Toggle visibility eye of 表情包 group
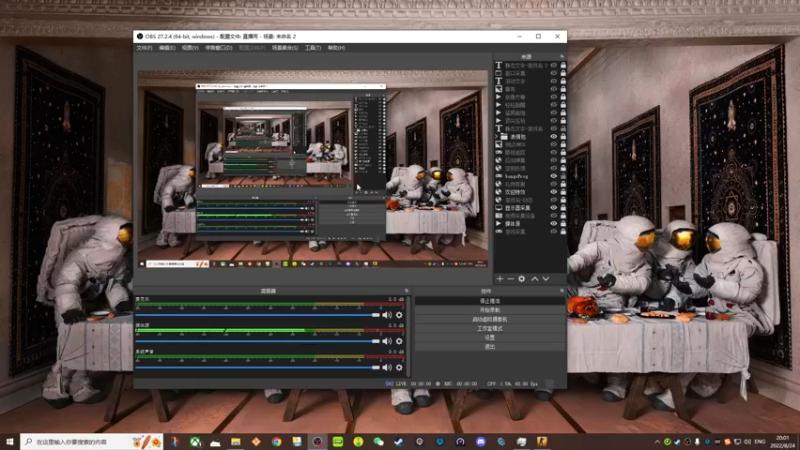800x450 pixels. pyautogui.click(x=554, y=137)
